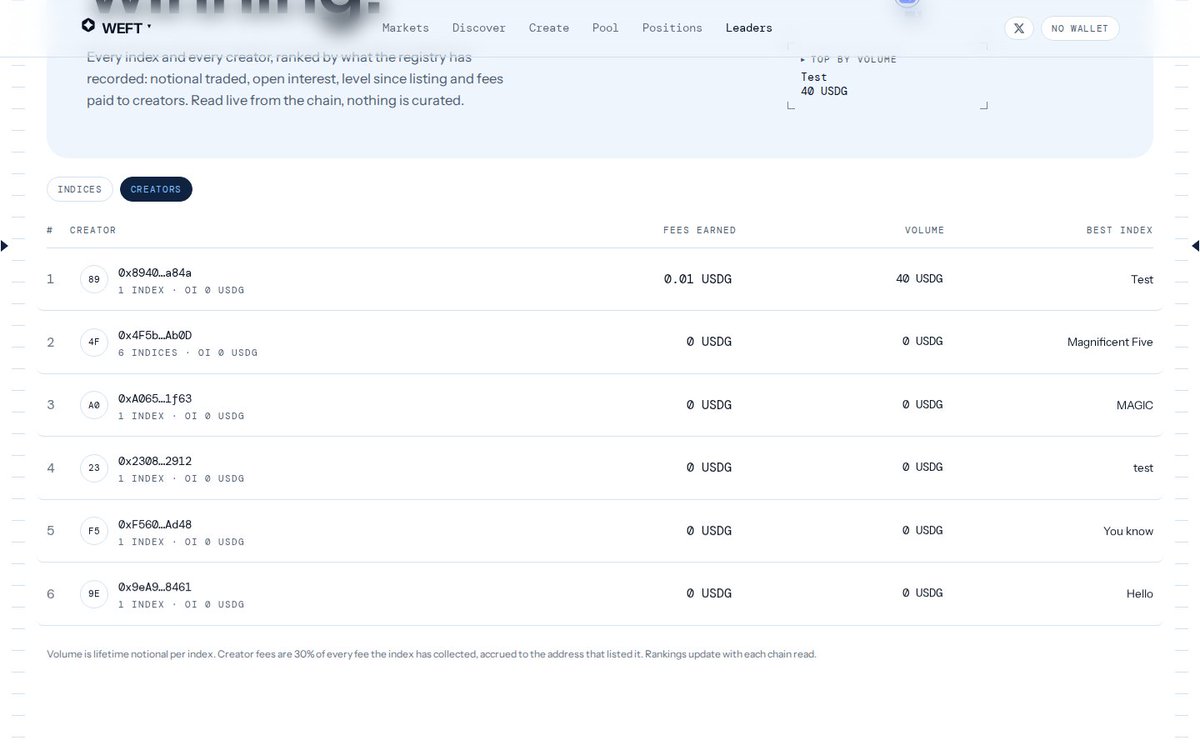The image size is (1200, 750).
Task: Open creator address 0xA065…1f63
Action: pos(155,398)
